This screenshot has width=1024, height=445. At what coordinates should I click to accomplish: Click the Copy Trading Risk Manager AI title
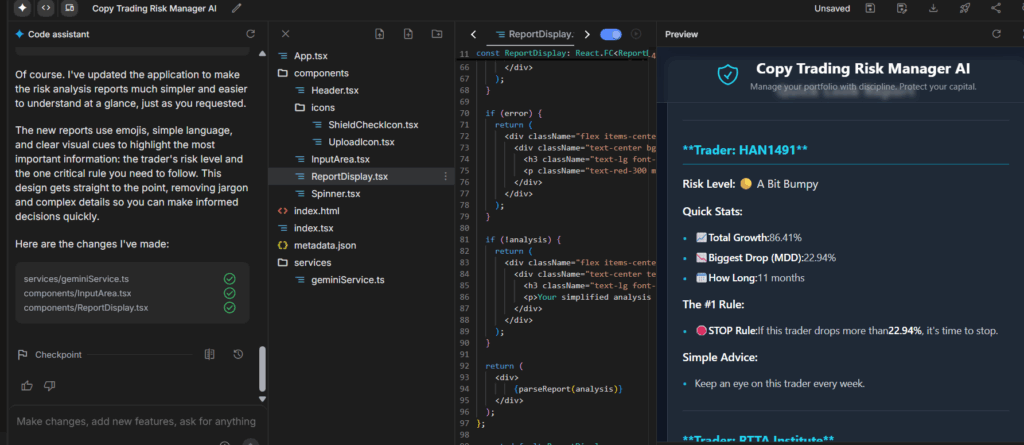click(863, 69)
